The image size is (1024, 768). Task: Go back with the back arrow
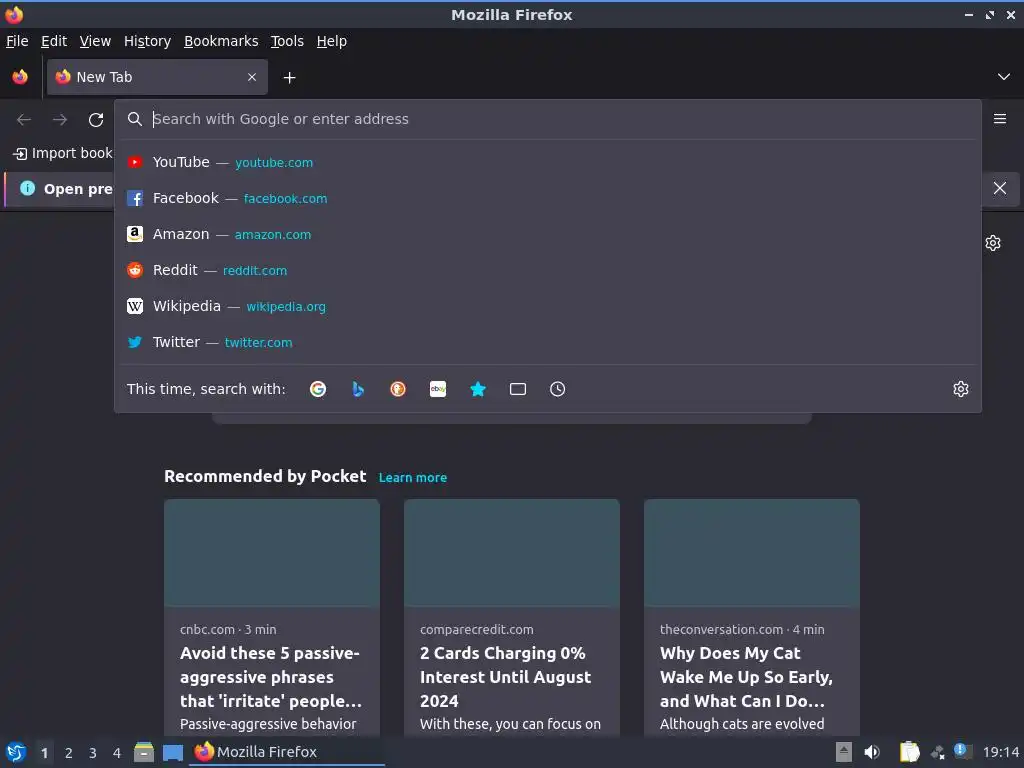24,120
